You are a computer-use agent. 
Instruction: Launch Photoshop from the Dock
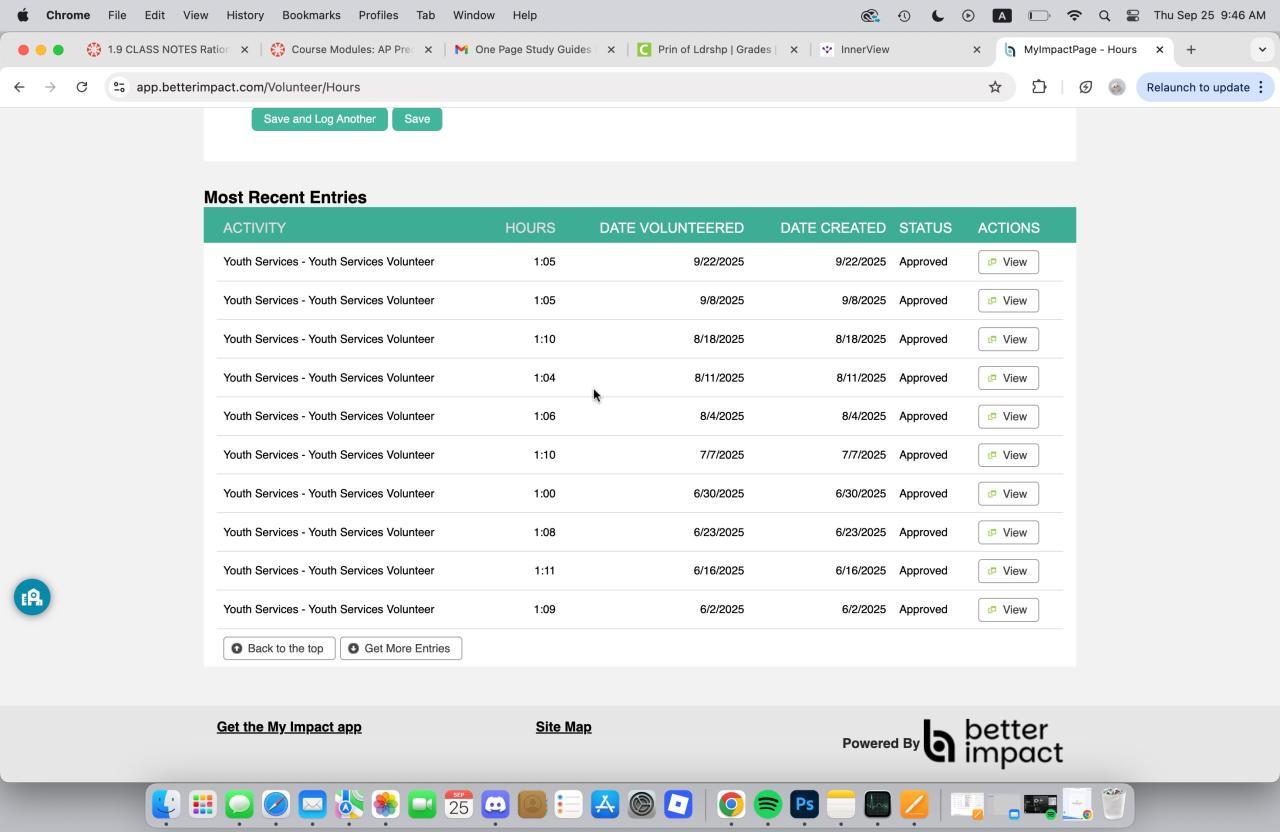pos(804,804)
